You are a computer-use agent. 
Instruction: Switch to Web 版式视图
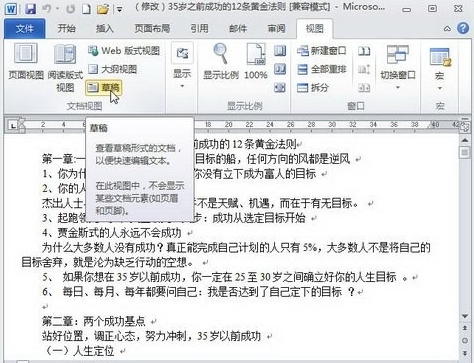click(124, 51)
